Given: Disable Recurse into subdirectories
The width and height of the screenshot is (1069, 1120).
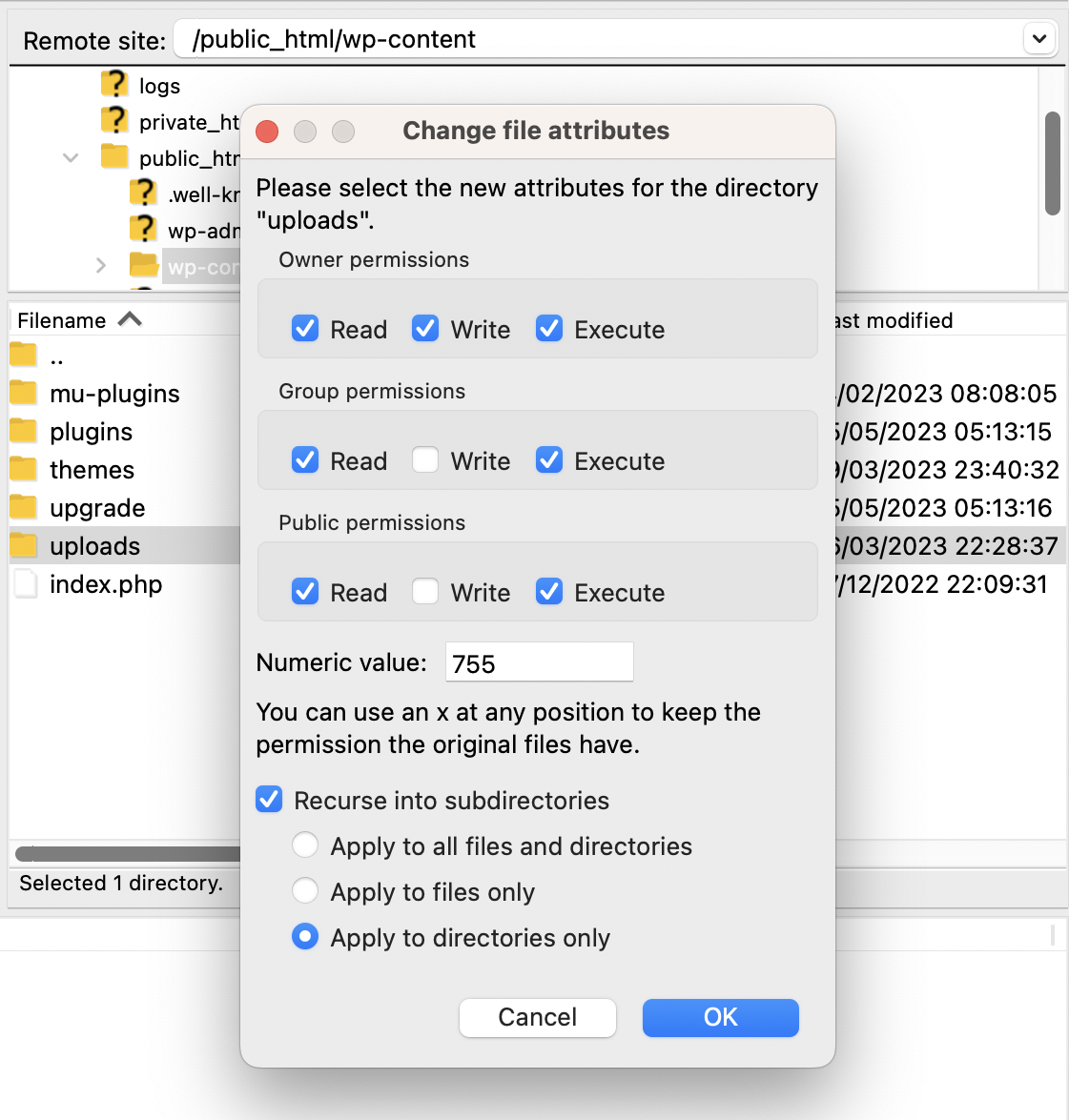Looking at the screenshot, I should [270, 800].
